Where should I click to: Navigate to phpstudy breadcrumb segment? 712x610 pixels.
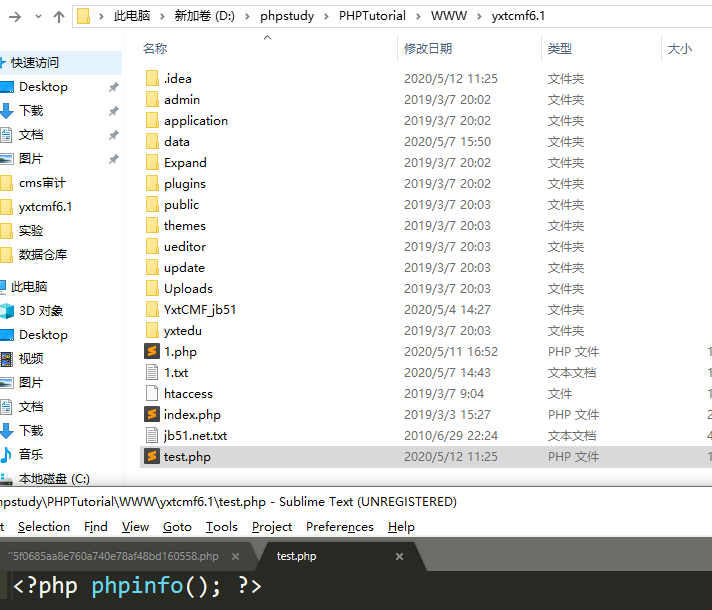287,16
